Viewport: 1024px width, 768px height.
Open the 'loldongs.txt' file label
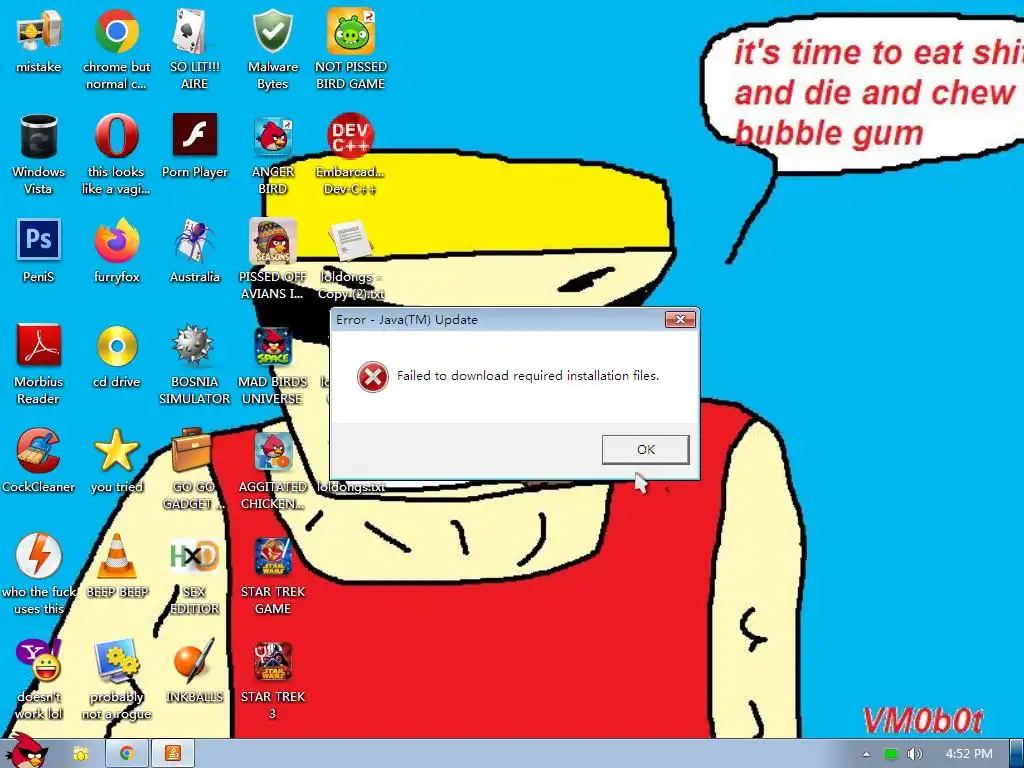point(351,487)
